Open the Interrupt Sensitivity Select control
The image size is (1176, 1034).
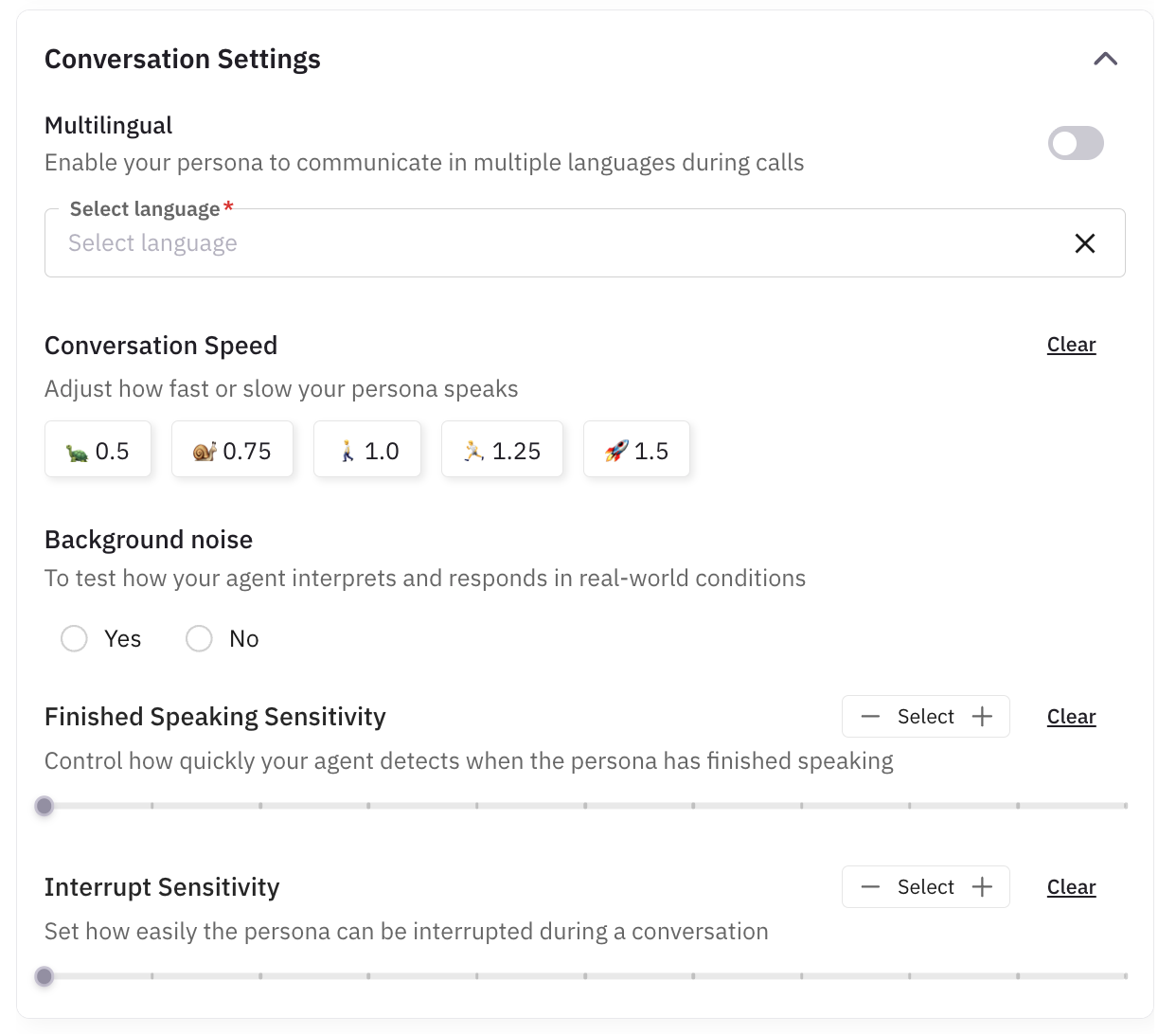click(925, 886)
